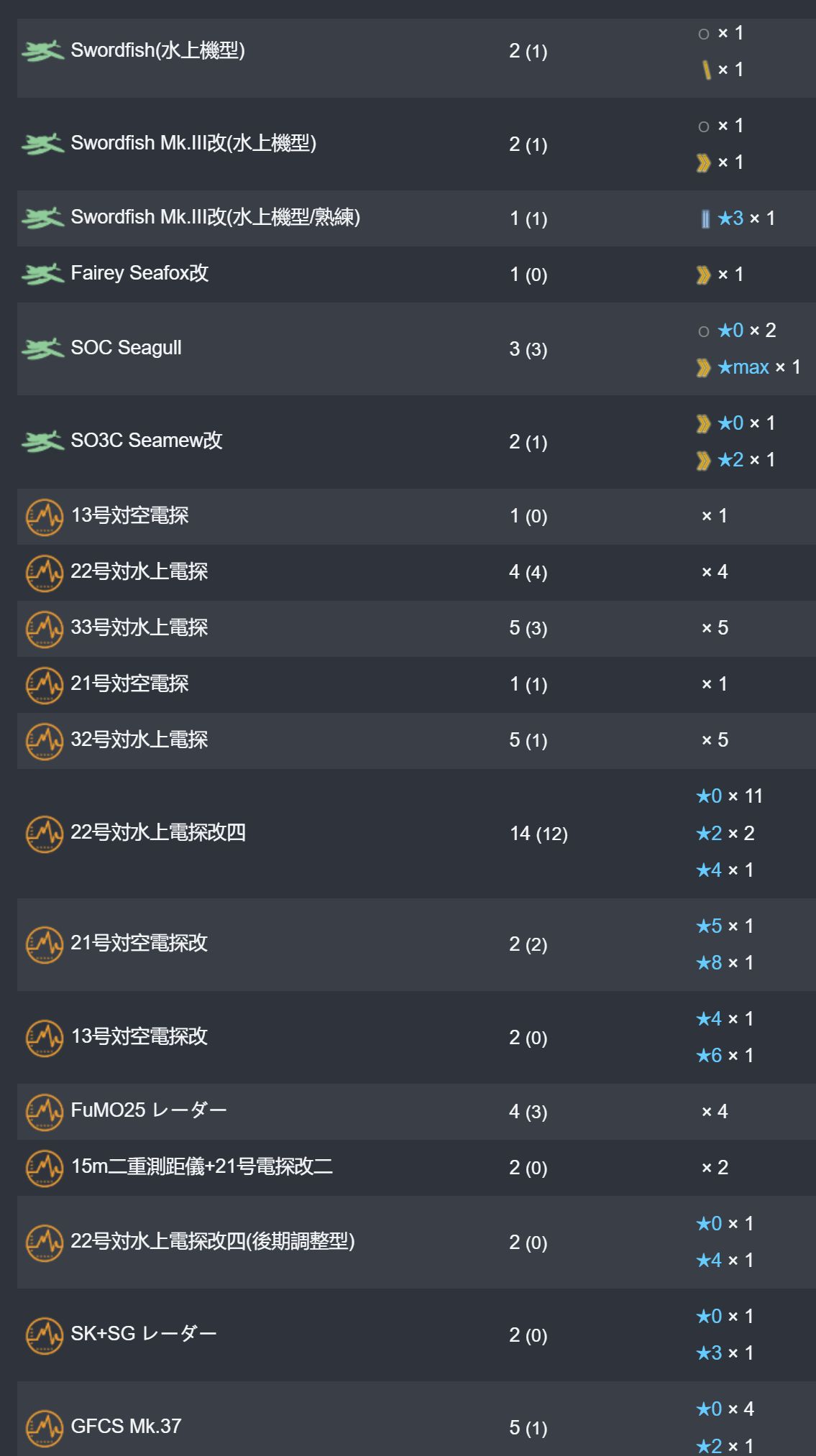This screenshot has width=816, height=1456.
Task: Click the radar icon beside 33号対水上電探
Action: (45, 629)
